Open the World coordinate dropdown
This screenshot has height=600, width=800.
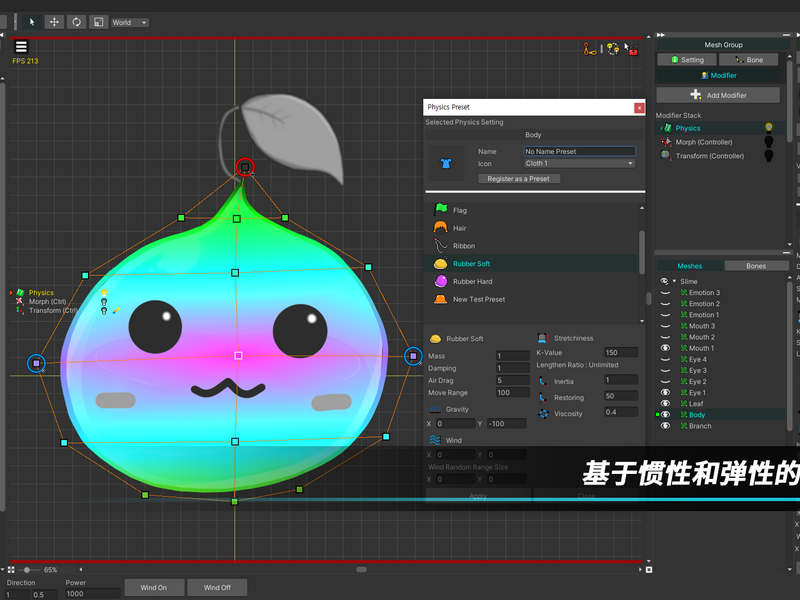pyautogui.click(x=130, y=22)
